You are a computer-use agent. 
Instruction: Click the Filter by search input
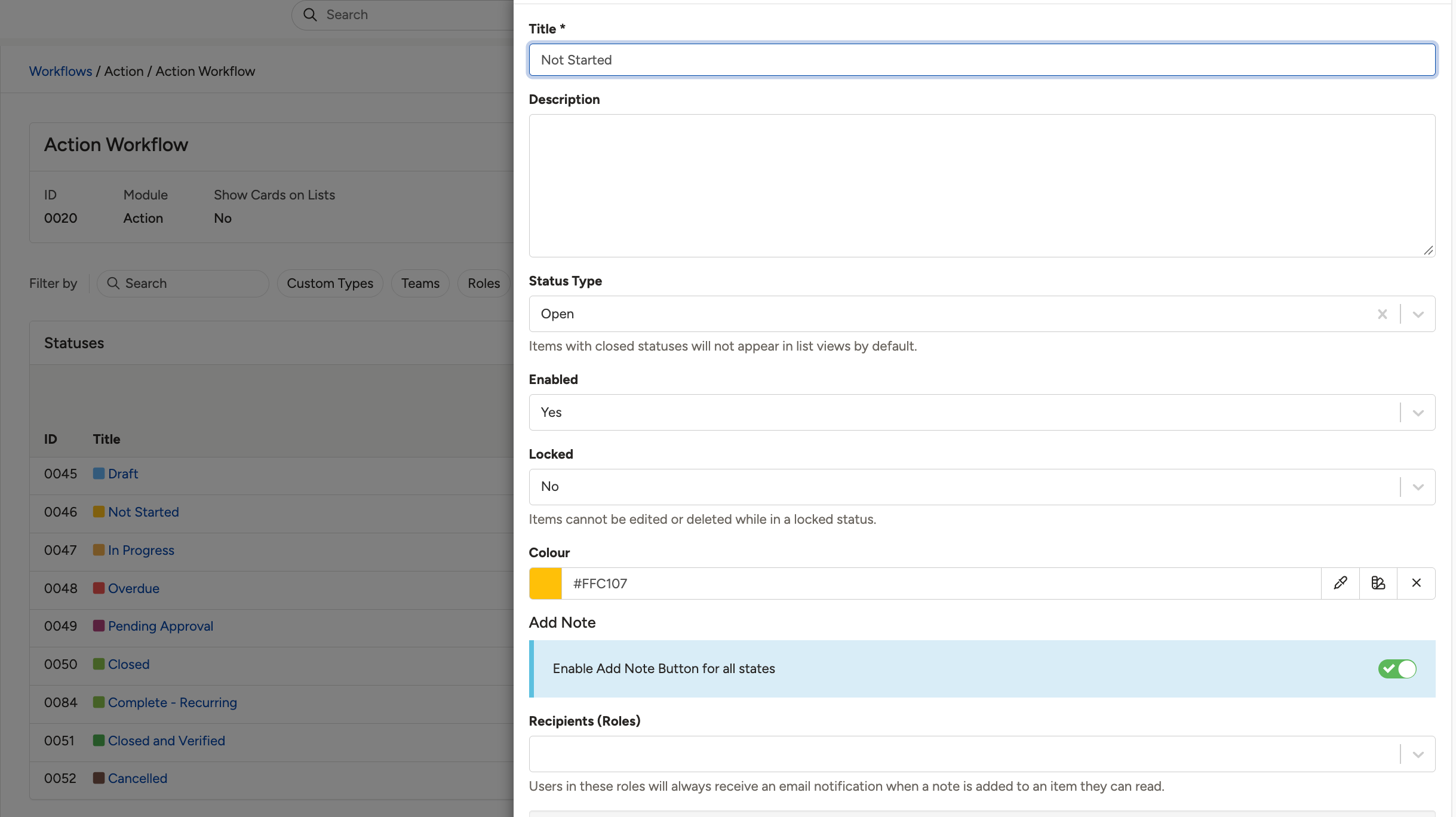point(183,283)
